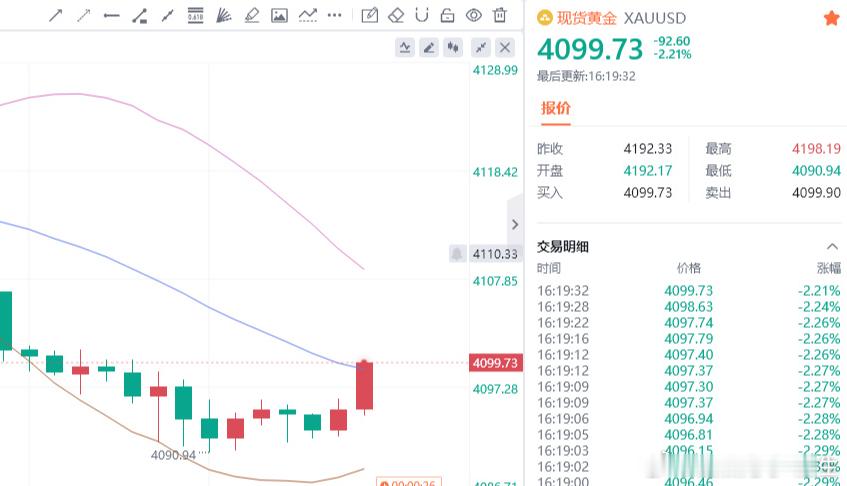Insert an image onto the chart
Viewport: 847px width, 486px height.
[x=279, y=15]
